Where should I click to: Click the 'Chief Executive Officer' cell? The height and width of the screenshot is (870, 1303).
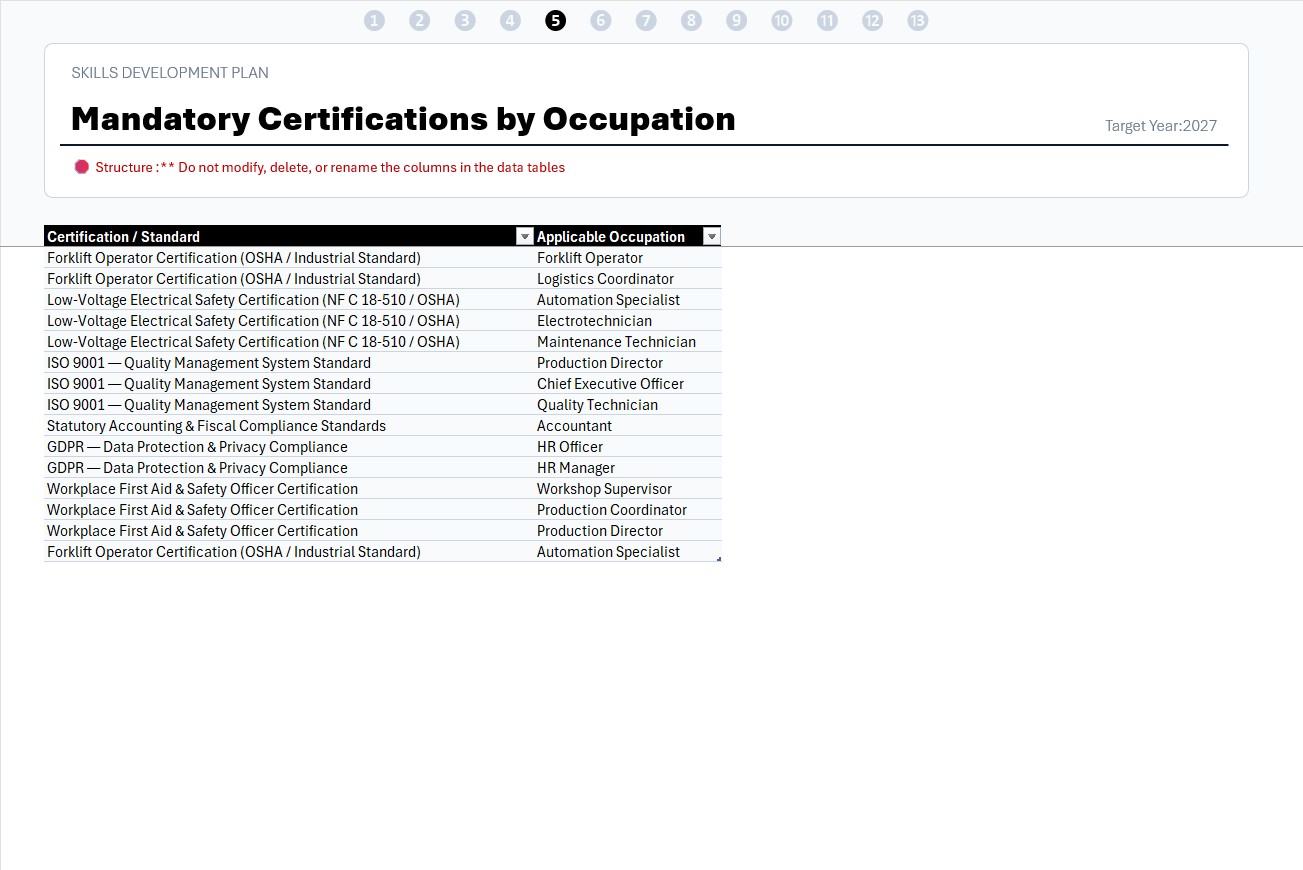[627, 384]
